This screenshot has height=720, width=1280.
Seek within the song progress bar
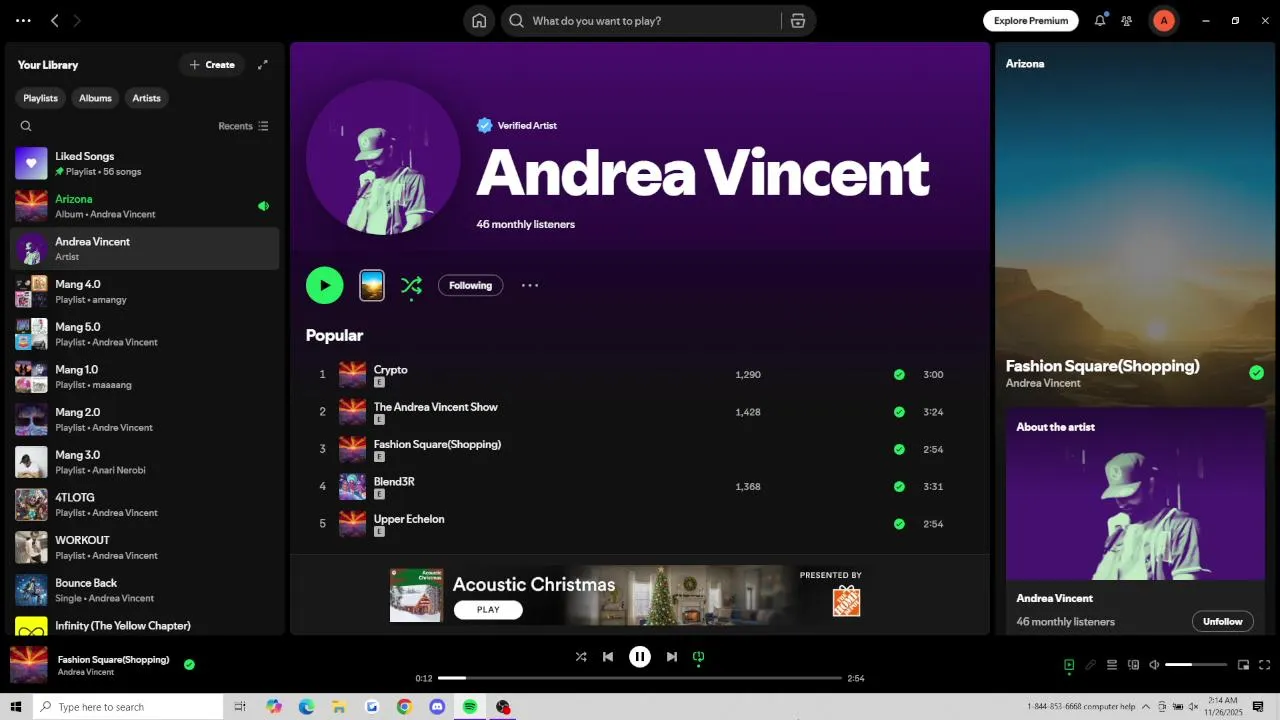640,678
